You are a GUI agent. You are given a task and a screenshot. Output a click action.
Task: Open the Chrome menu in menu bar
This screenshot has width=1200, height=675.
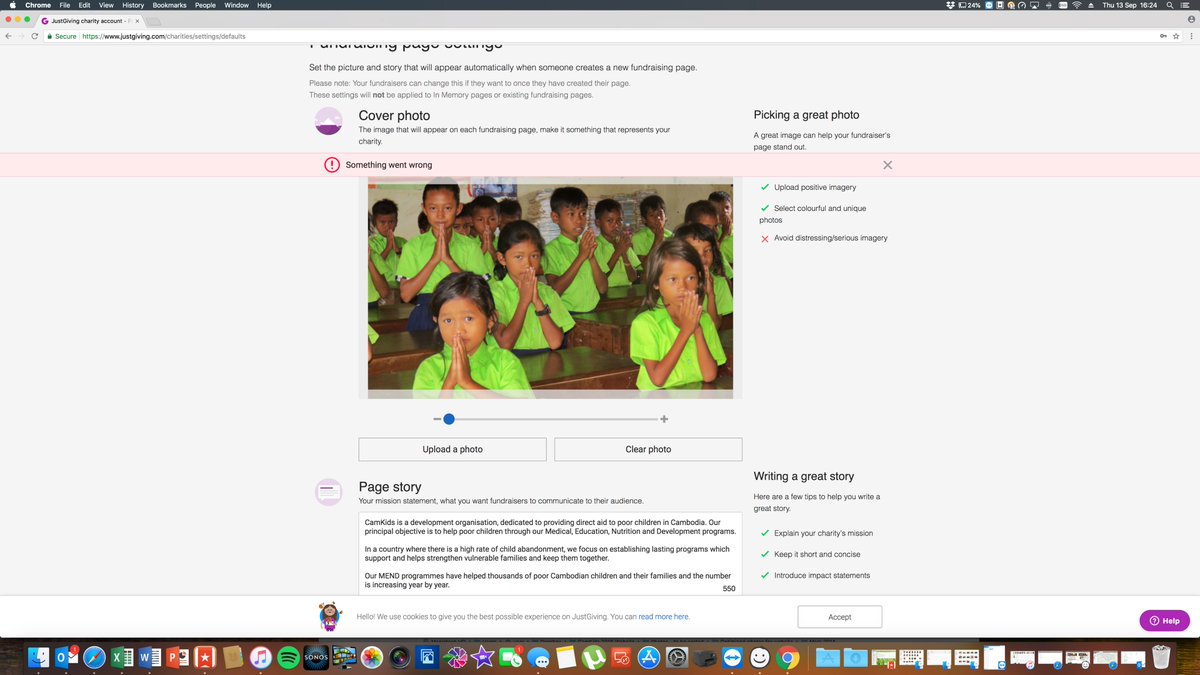coord(38,5)
